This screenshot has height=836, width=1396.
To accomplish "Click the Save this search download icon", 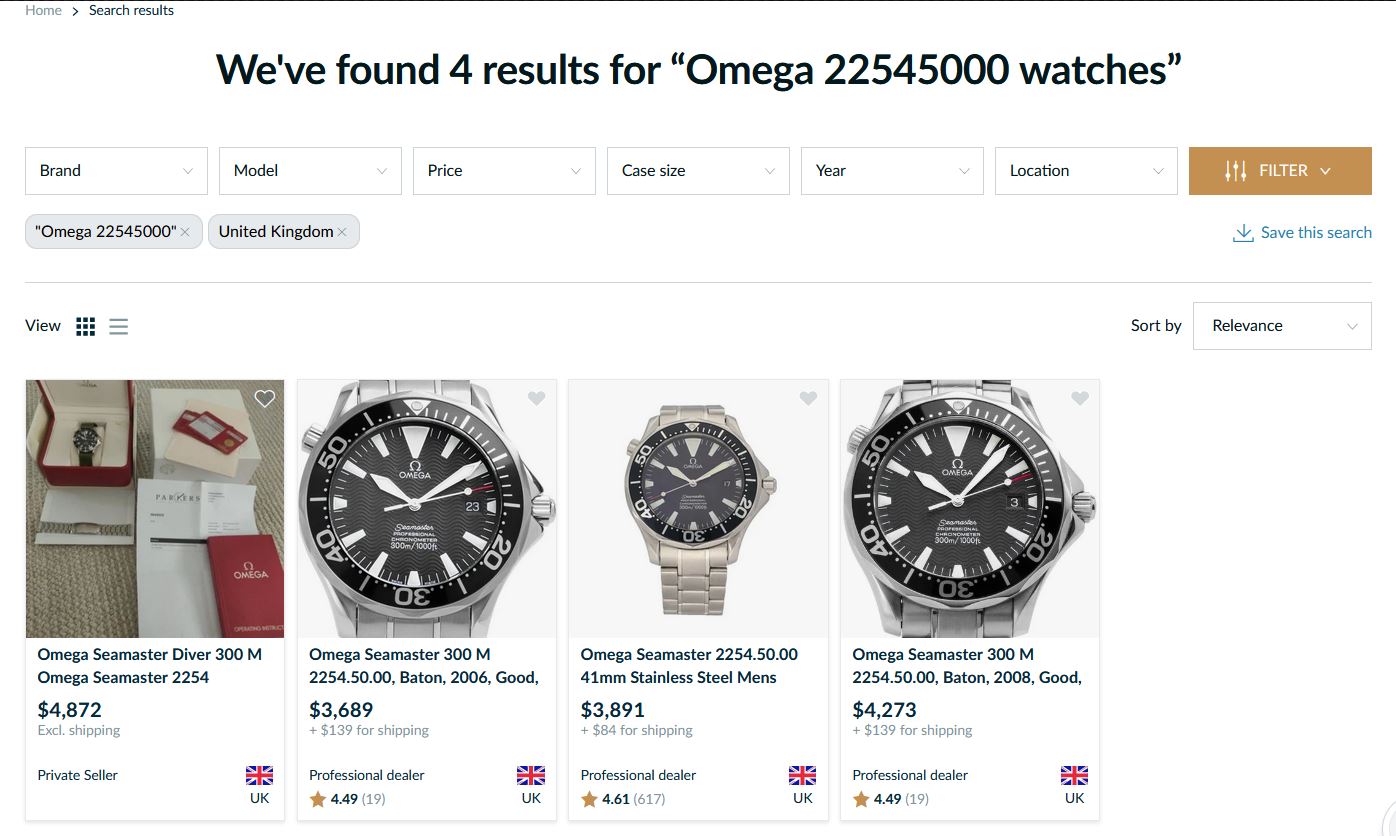I will [1243, 233].
